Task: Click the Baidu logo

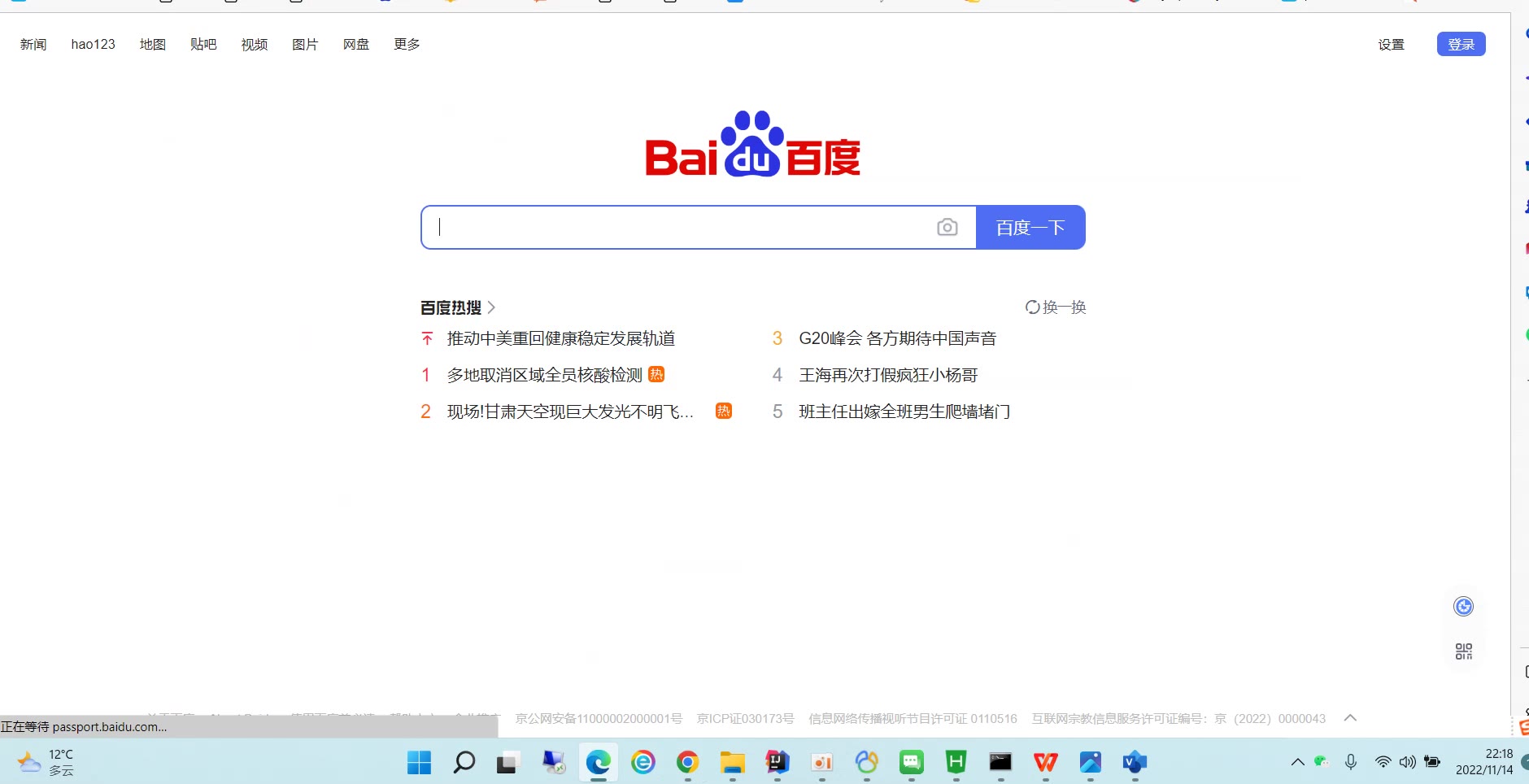Action: pyautogui.click(x=753, y=144)
